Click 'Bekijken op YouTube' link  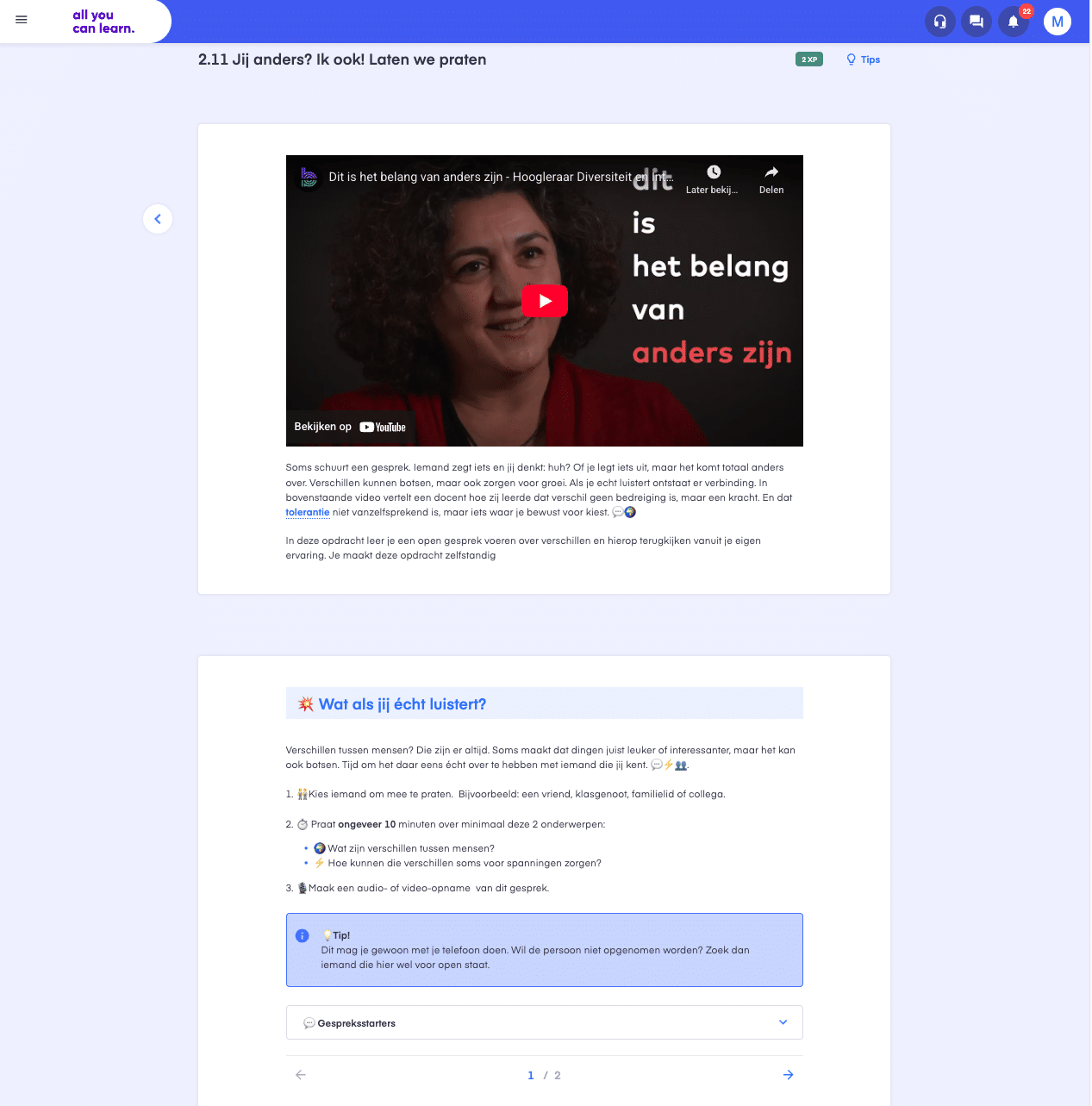(x=351, y=426)
